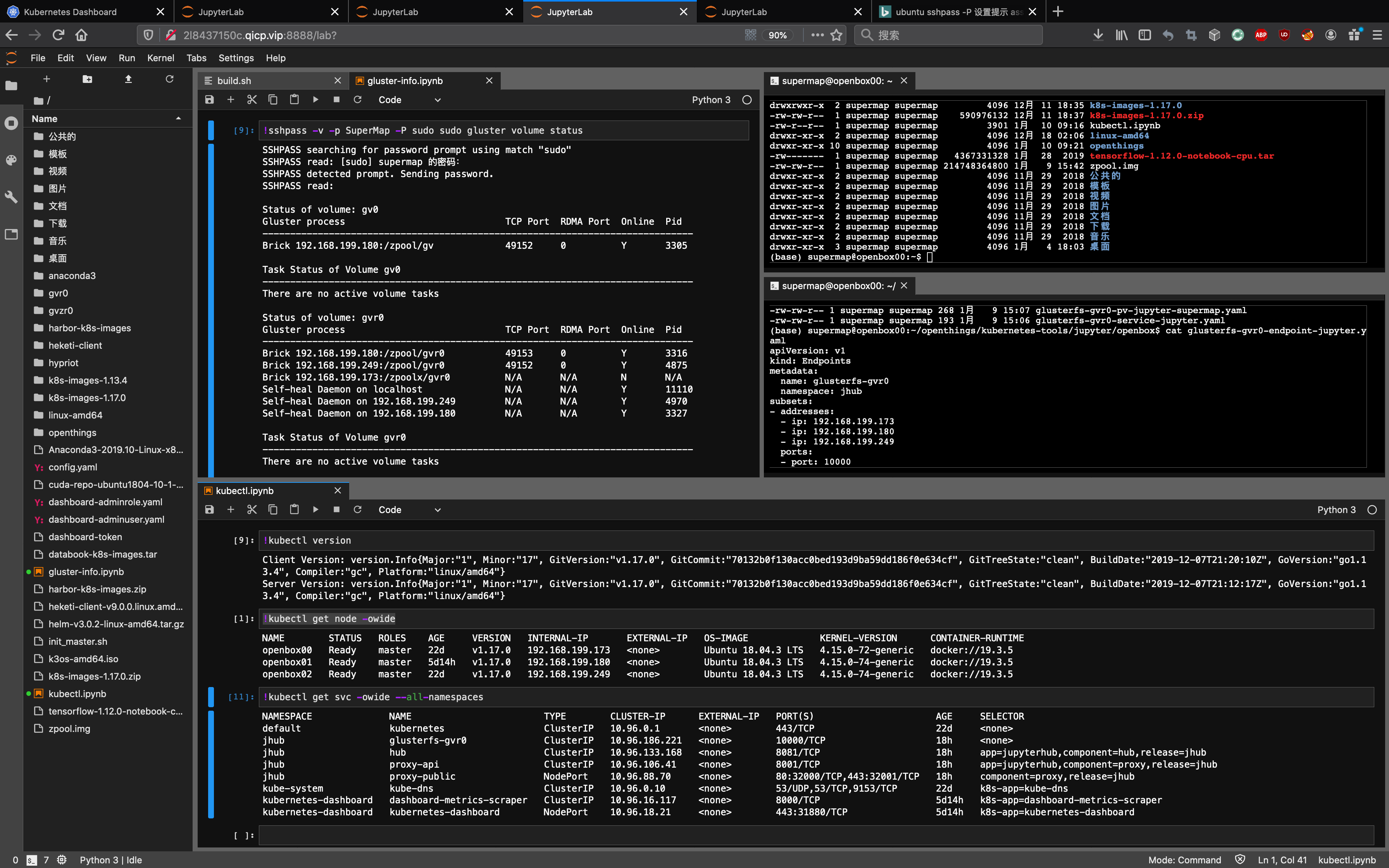Open the Settings menu
Screen dimensions: 1389x868
236,58
